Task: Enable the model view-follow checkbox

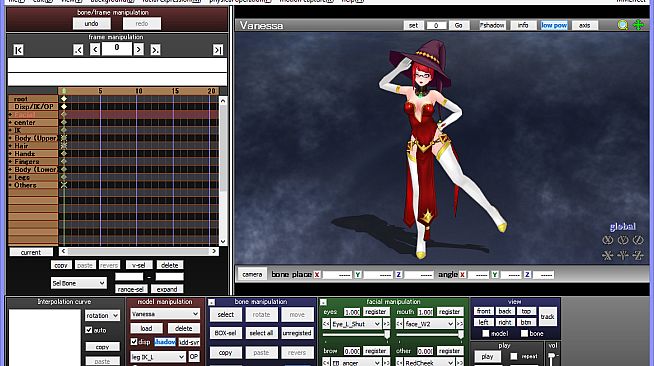Action: tap(485, 333)
